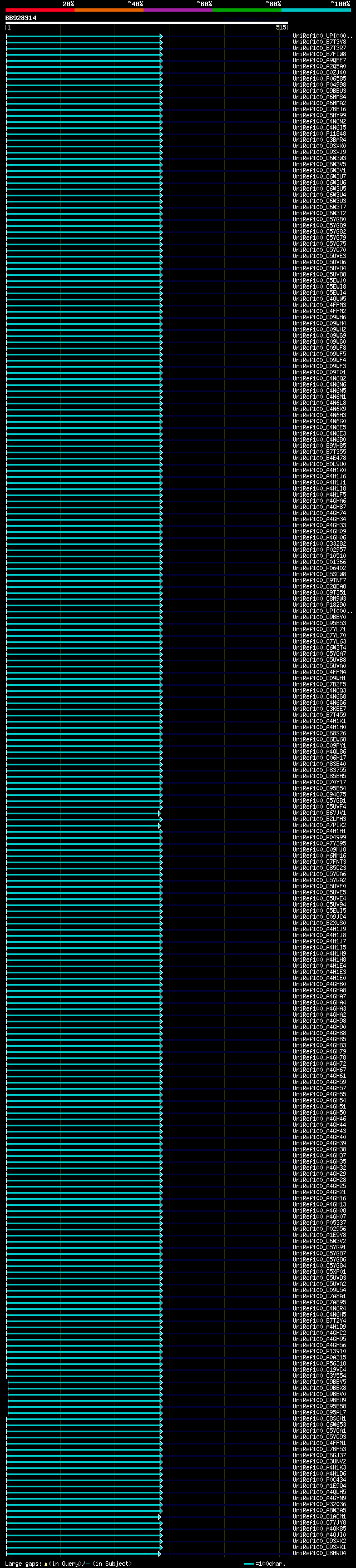Image resolution: width=356 pixels, height=1568 pixels.
Task: Select hit label UniRef100_Q09FY1
Action: 319,745
